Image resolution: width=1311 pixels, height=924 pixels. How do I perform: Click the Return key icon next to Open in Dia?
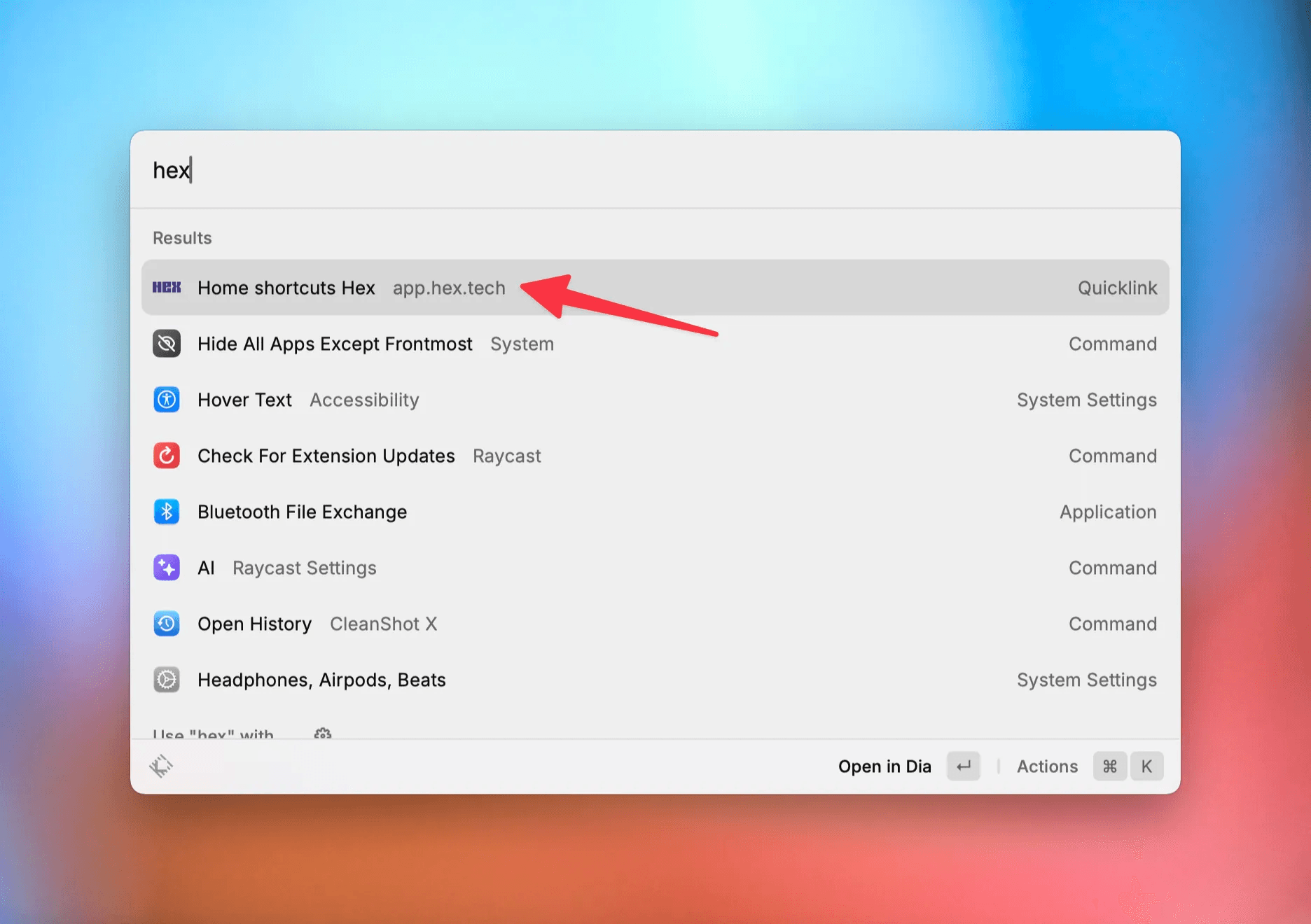[964, 766]
